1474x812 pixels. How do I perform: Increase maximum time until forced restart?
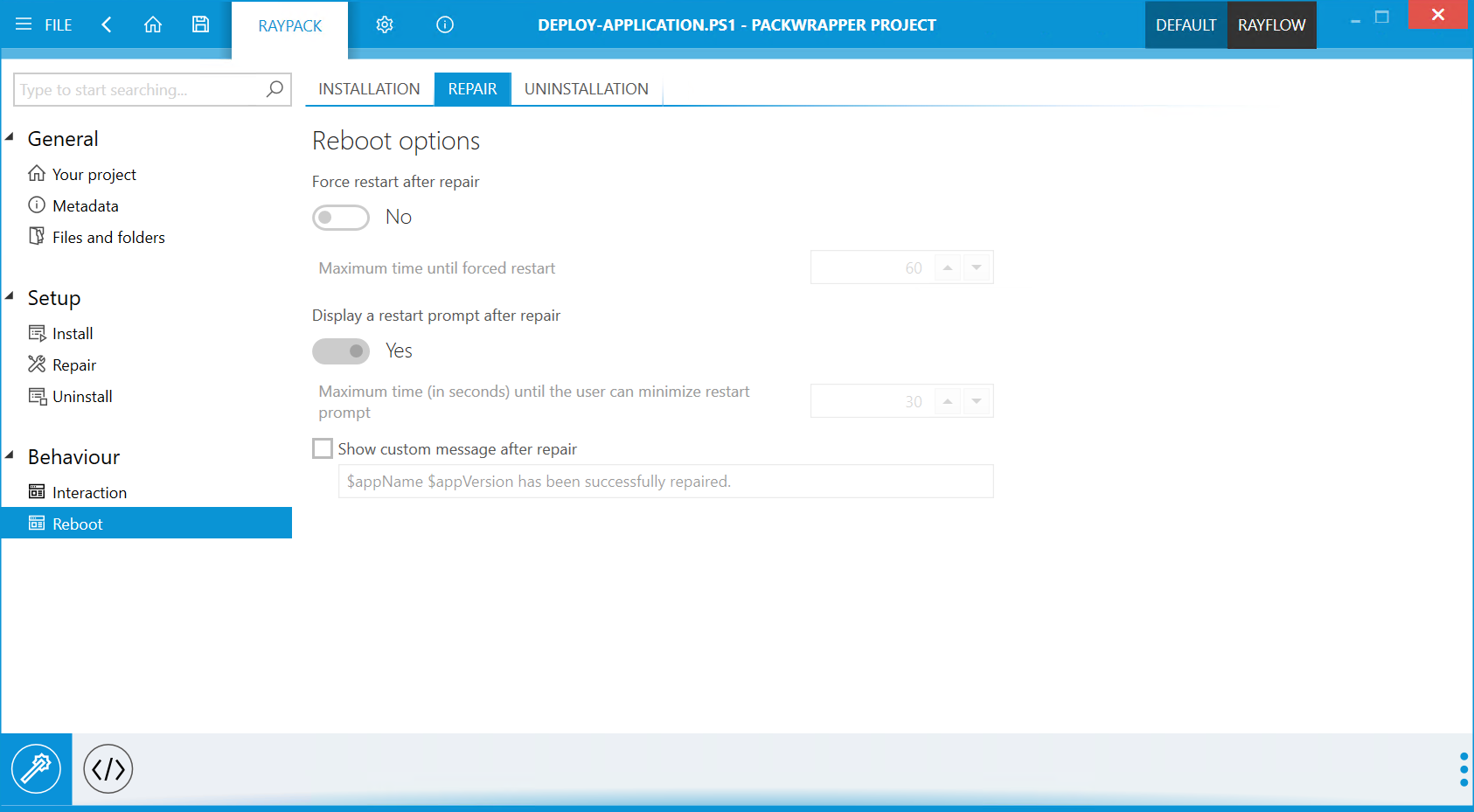coord(948,267)
